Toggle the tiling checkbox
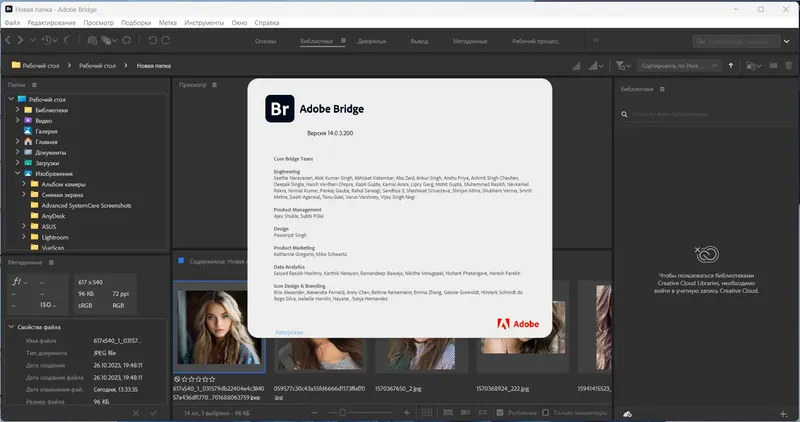This screenshot has height=422, width=800. click(x=500, y=412)
